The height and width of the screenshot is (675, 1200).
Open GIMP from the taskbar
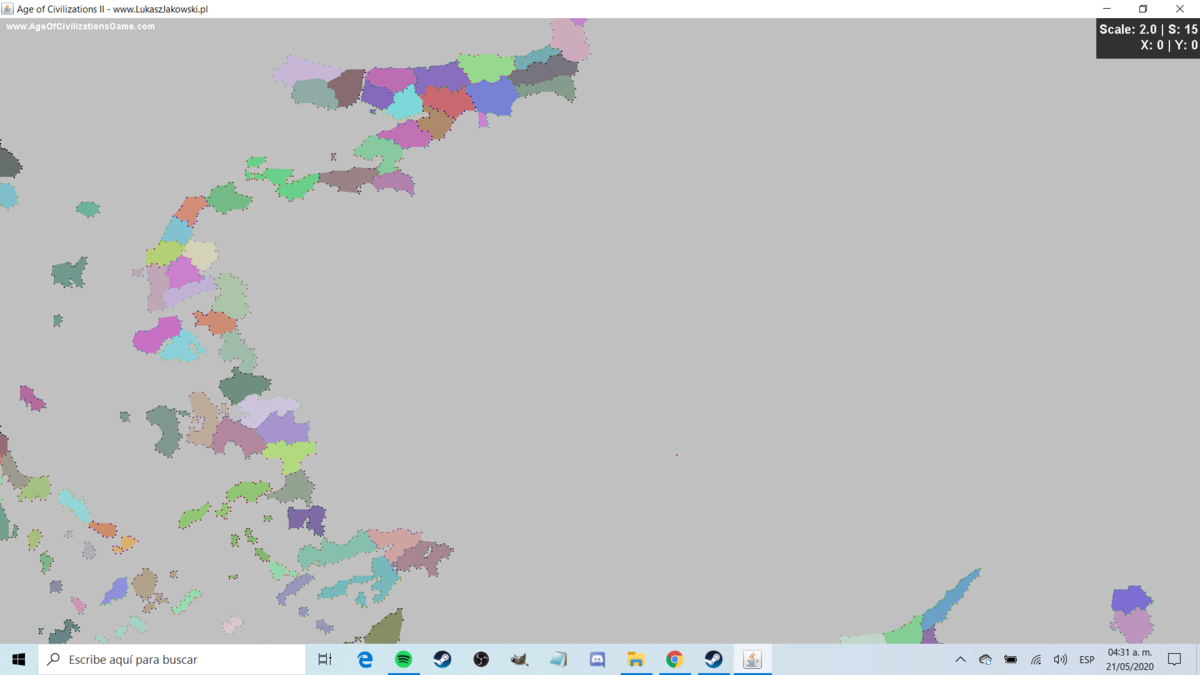[x=520, y=659]
